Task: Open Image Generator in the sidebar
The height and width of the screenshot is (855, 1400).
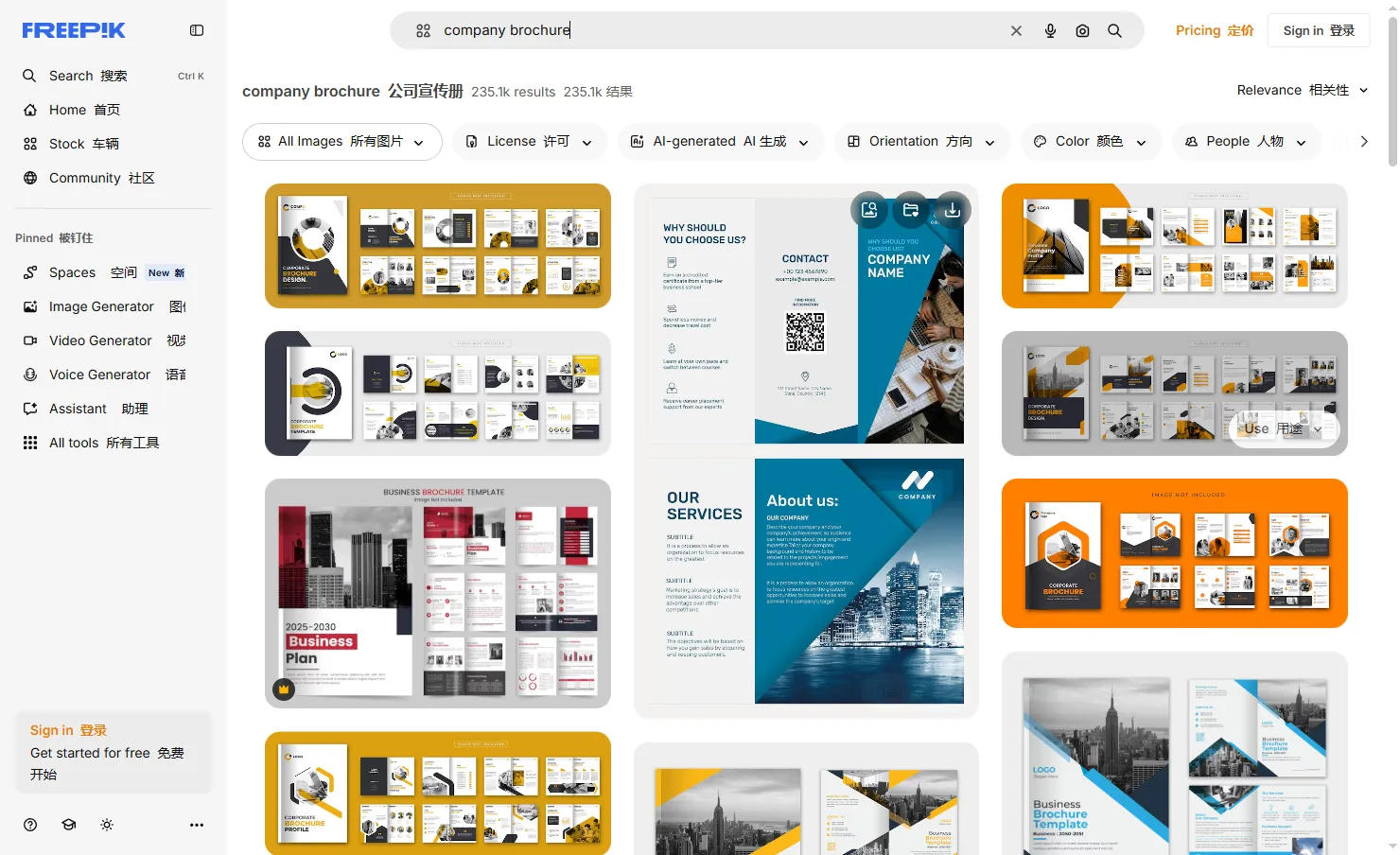Action: [x=101, y=306]
